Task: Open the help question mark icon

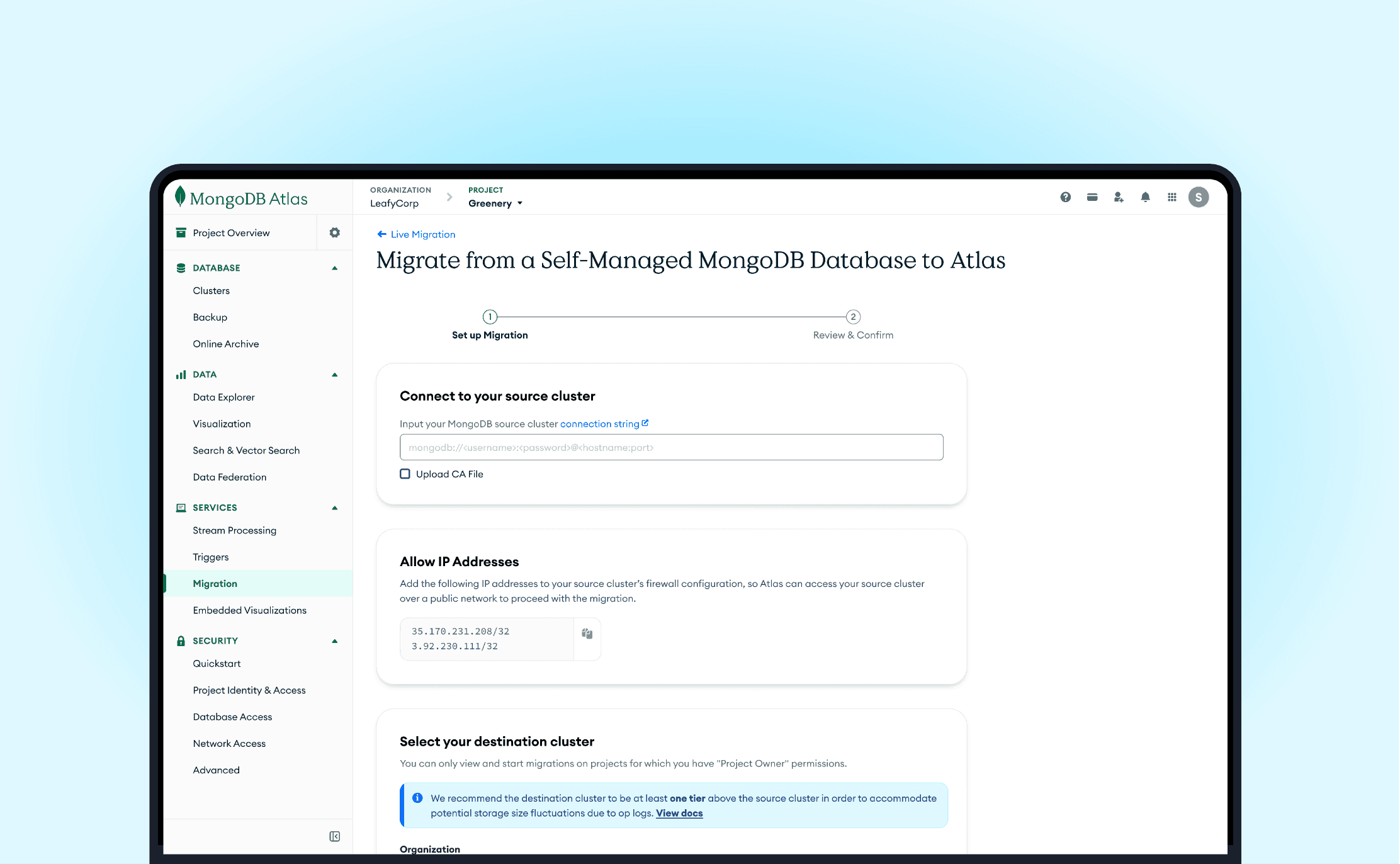Action: (x=1065, y=197)
